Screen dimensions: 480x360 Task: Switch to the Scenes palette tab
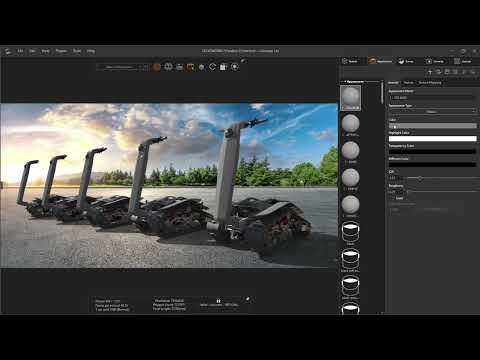click(406, 61)
